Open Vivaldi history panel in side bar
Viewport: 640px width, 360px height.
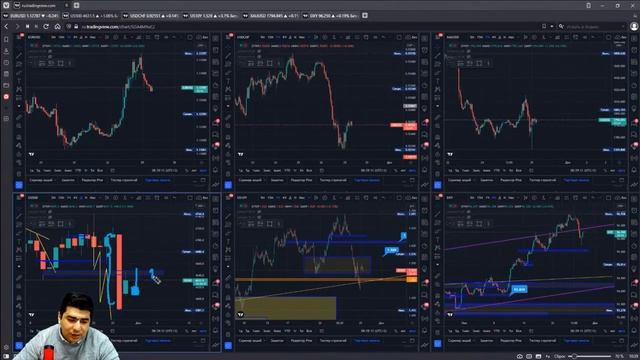pos(6,62)
